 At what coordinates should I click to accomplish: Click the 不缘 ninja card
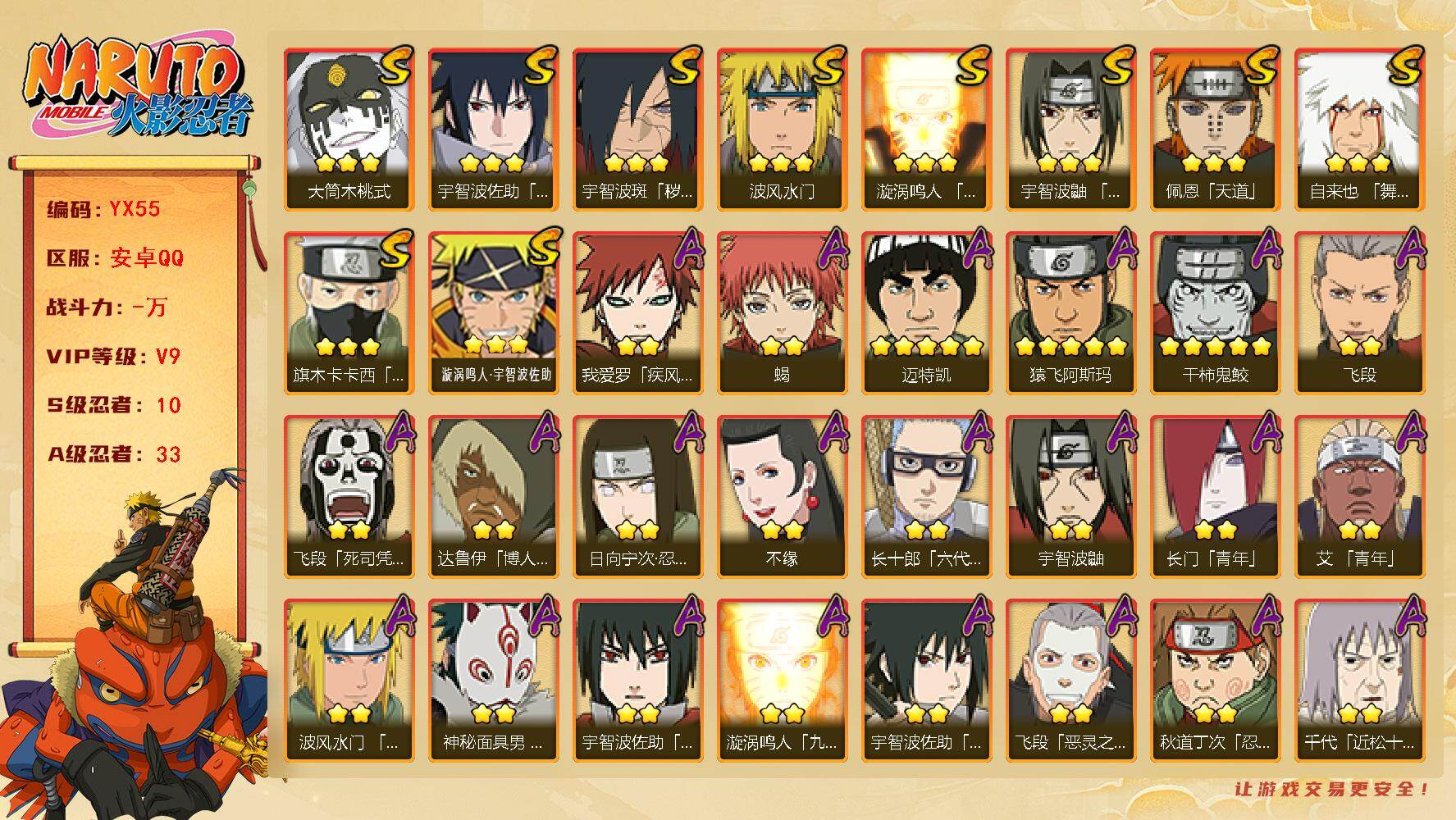782,497
